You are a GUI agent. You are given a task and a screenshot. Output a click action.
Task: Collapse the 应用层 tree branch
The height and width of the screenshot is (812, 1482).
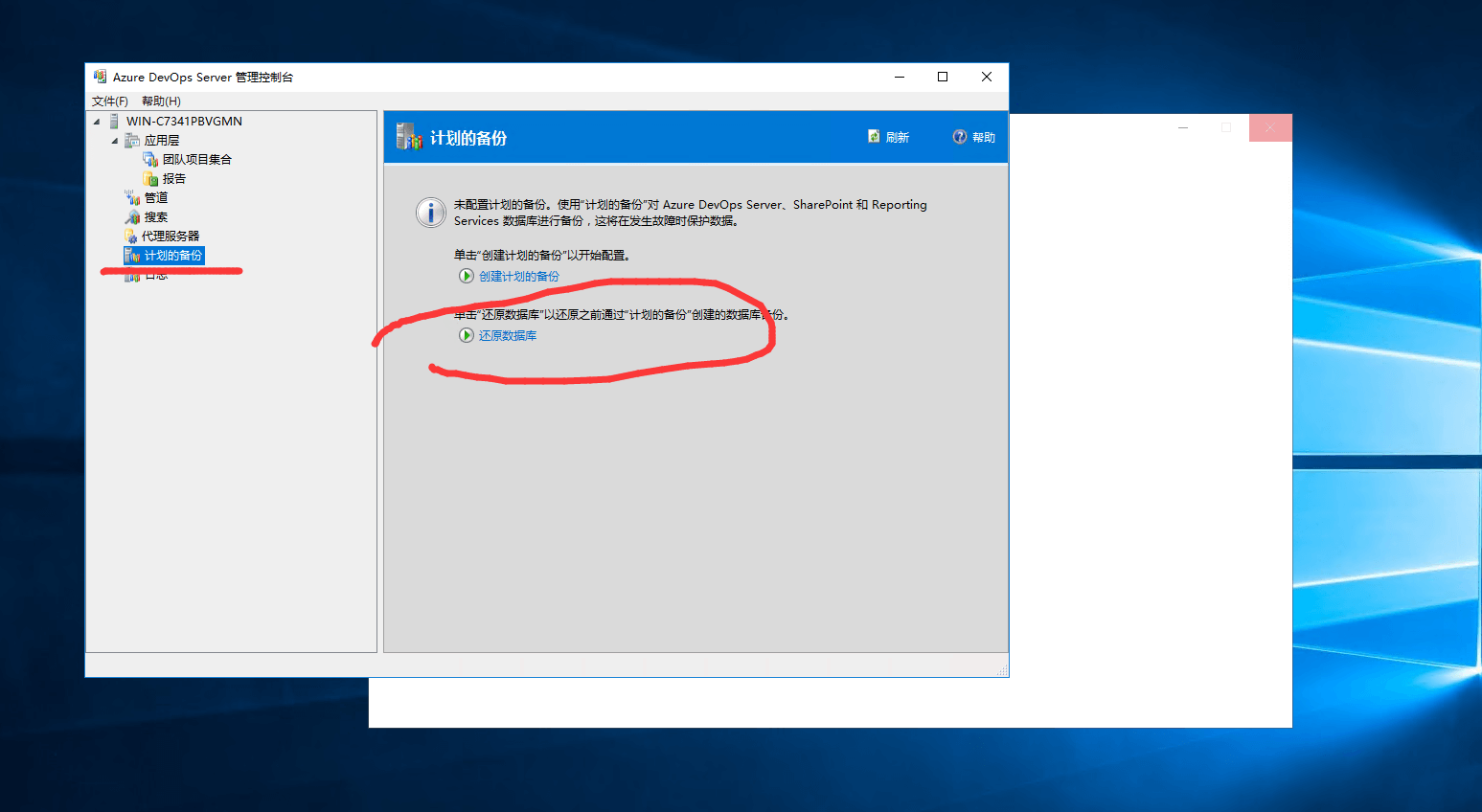click(x=115, y=141)
